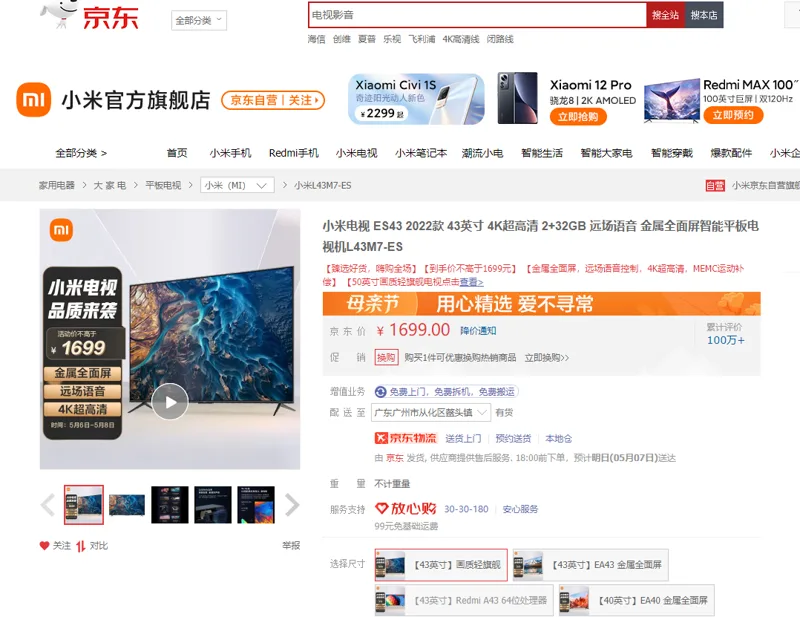
Task: Select the third product thumbnail
Action: [x=170, y=505]
